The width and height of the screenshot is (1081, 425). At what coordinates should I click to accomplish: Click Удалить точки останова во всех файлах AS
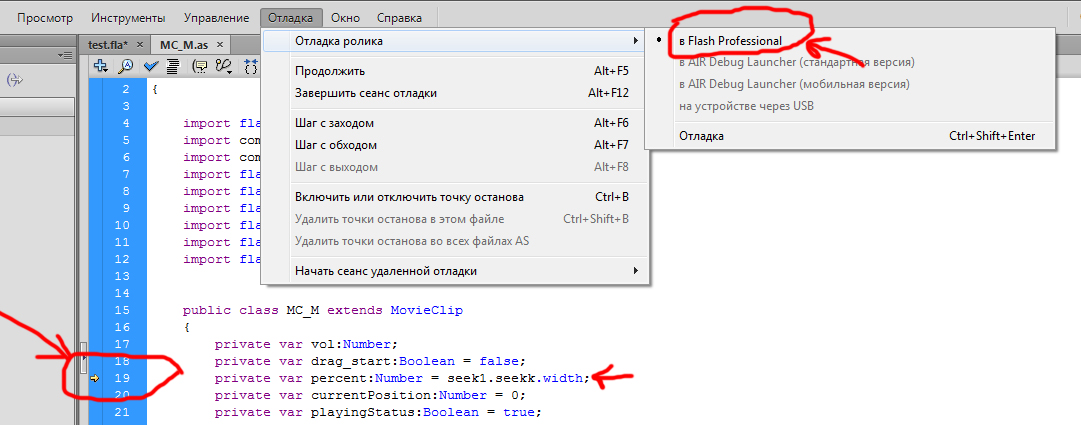pyautogui.click(x=453, y=241)
